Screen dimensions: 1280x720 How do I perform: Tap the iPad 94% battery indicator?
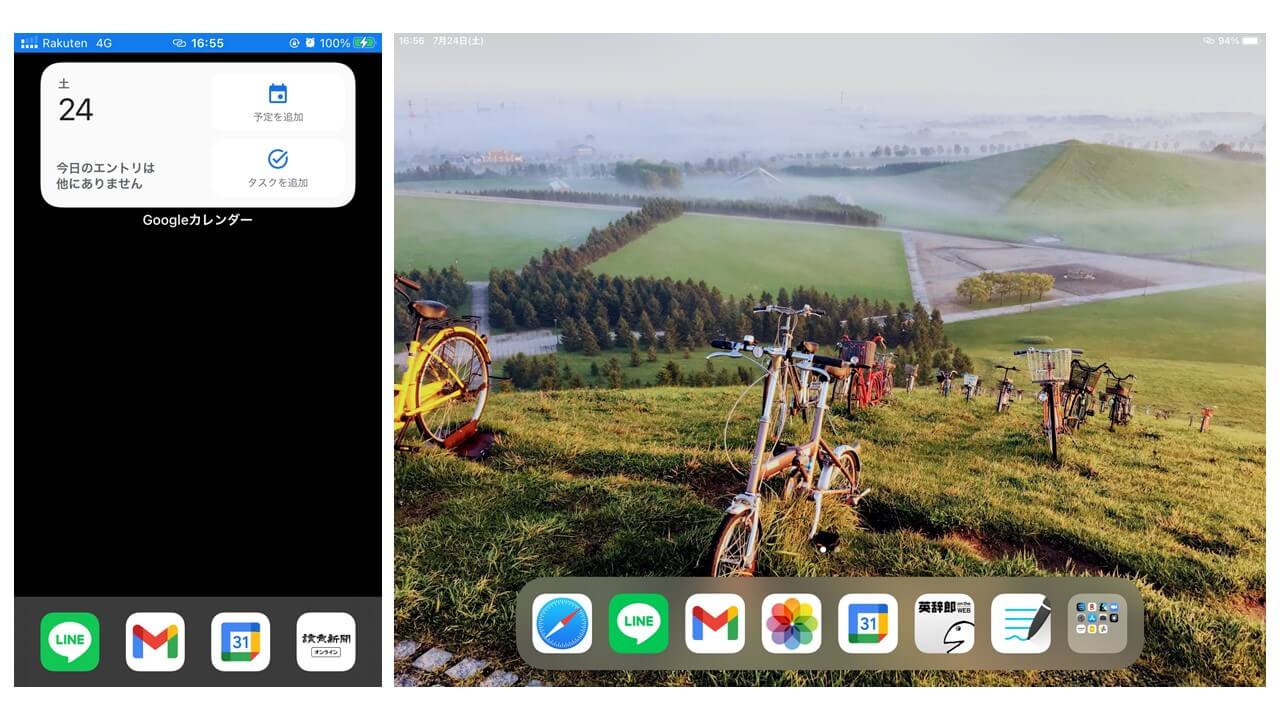click(x=1238, y=41)
